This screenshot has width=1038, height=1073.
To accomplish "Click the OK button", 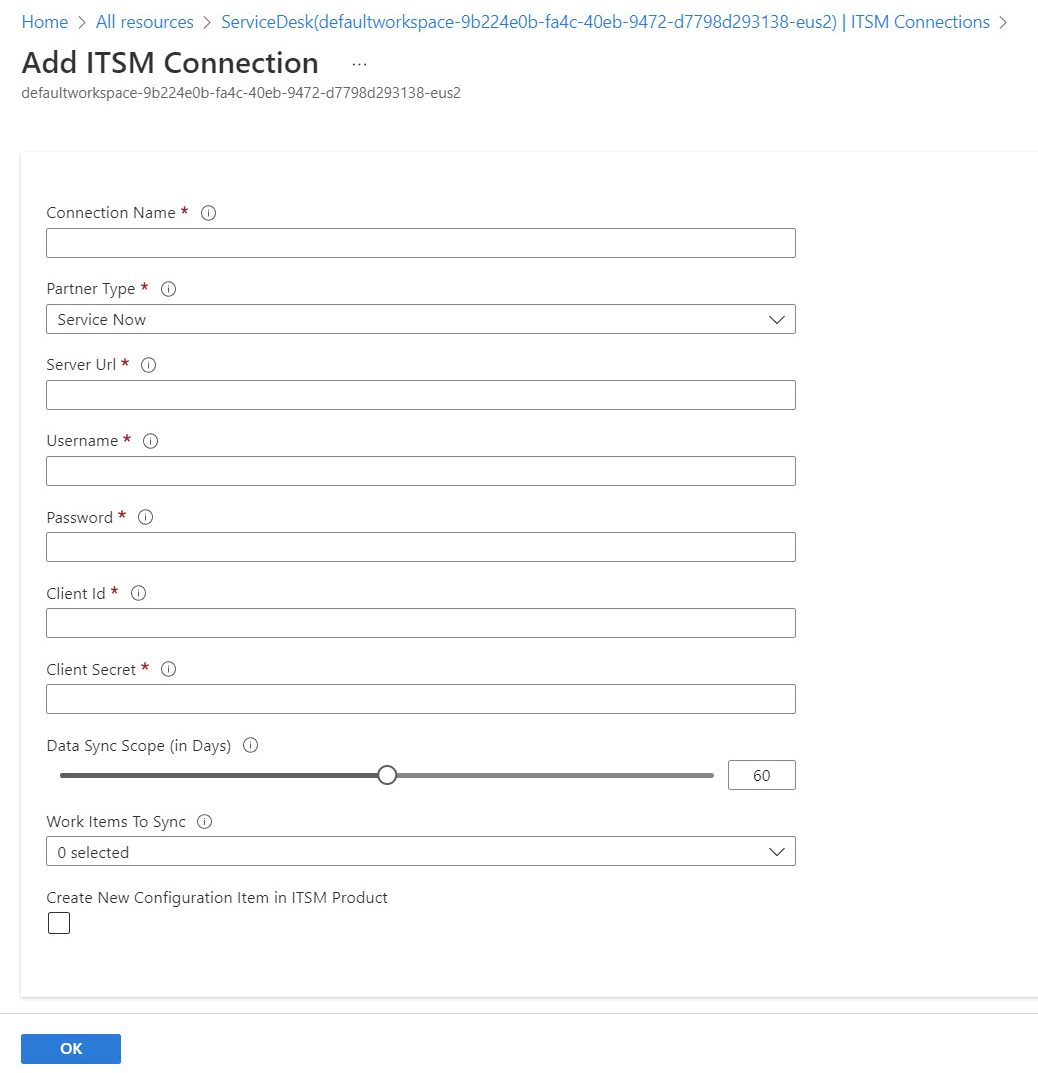I will pyautogui.click(x=71, y=1048).
